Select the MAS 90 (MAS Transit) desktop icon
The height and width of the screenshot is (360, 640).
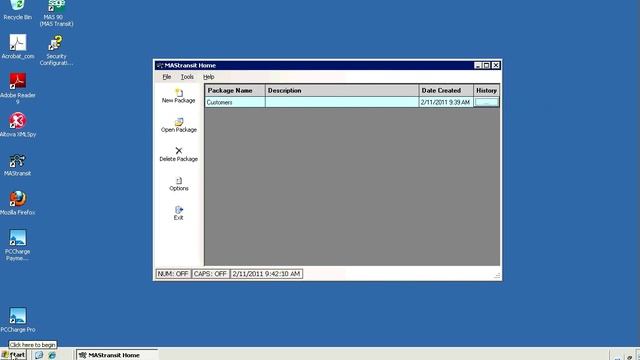coord(56,13)
